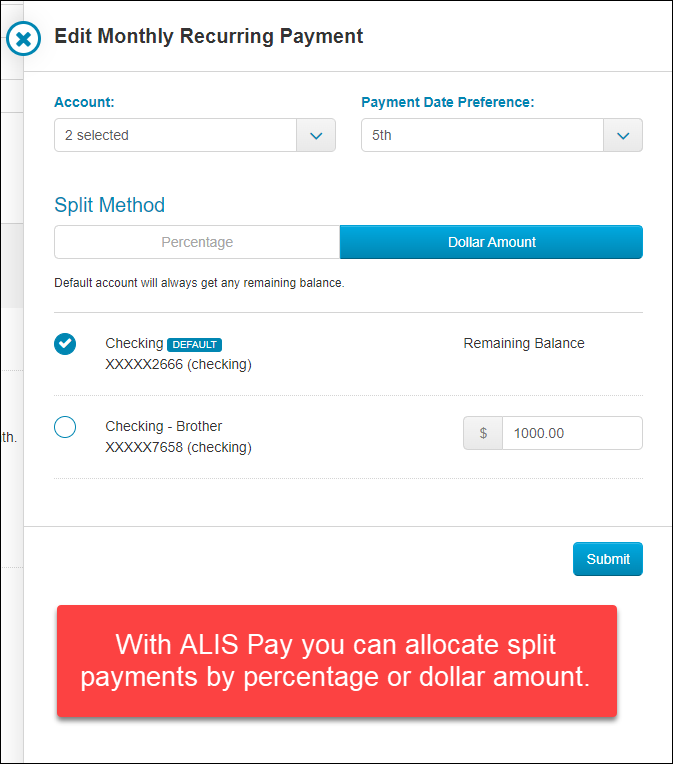Screen dimensions: 673x764
Task: Toggle the checked Checking default account circle
Action: pos(65,344)
